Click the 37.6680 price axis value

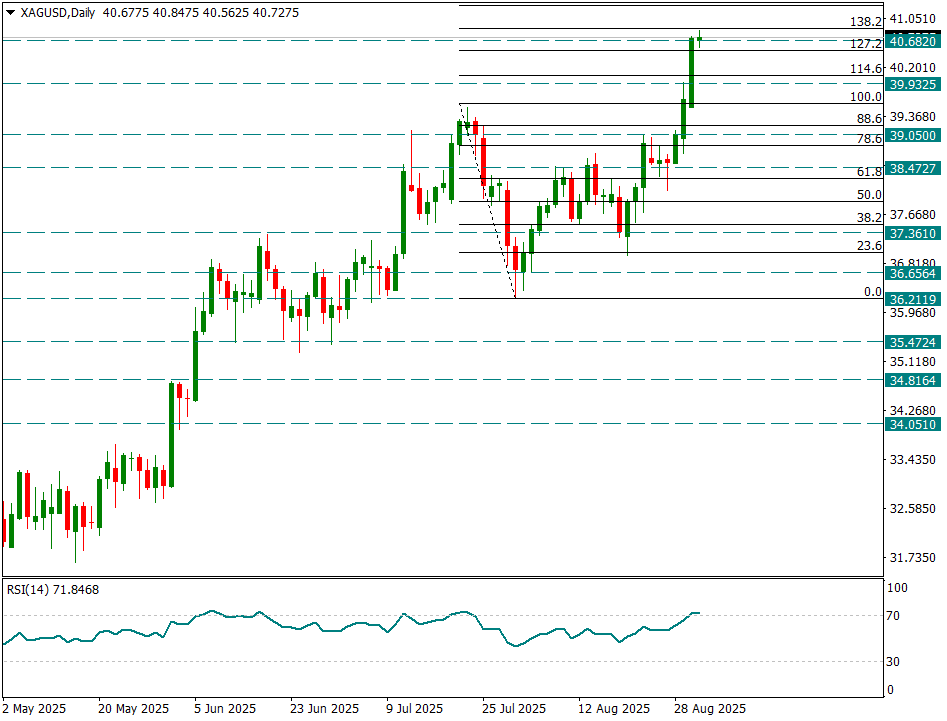(x=913, y=214)
